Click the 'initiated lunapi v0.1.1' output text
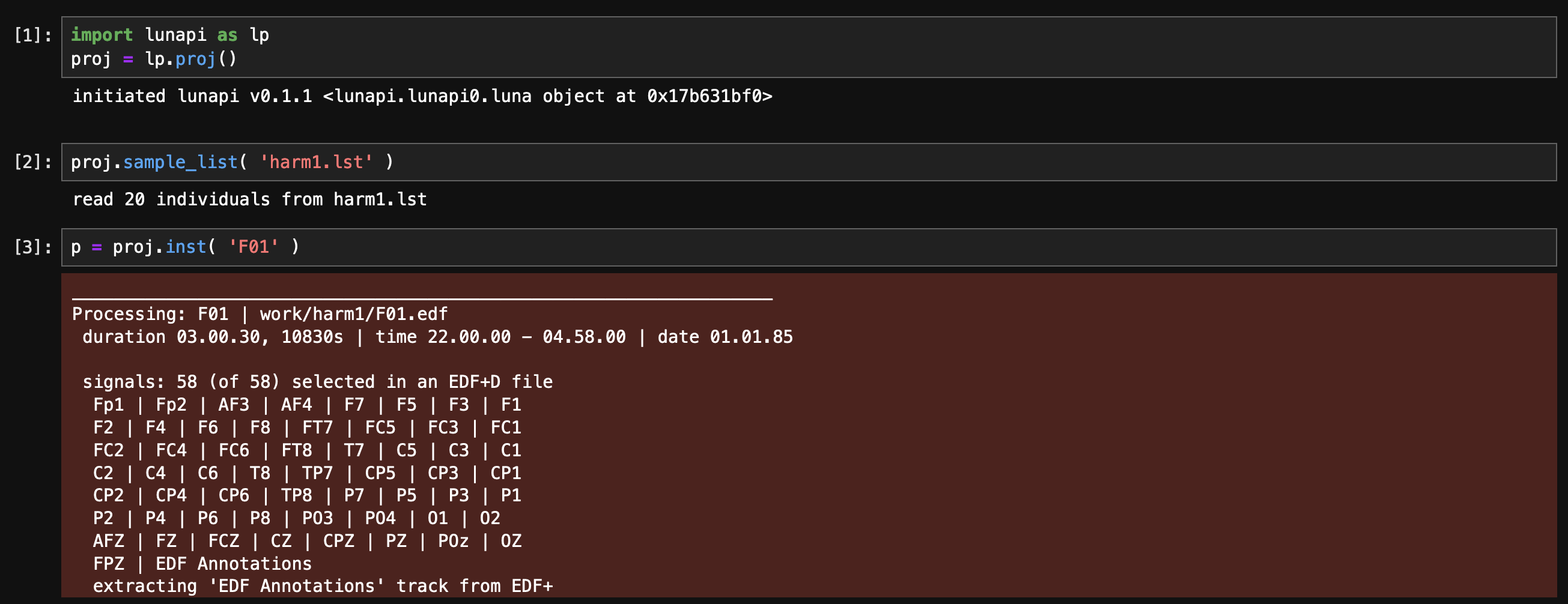The width and height of the screenshot is (1568, 604). coord(422,96)
